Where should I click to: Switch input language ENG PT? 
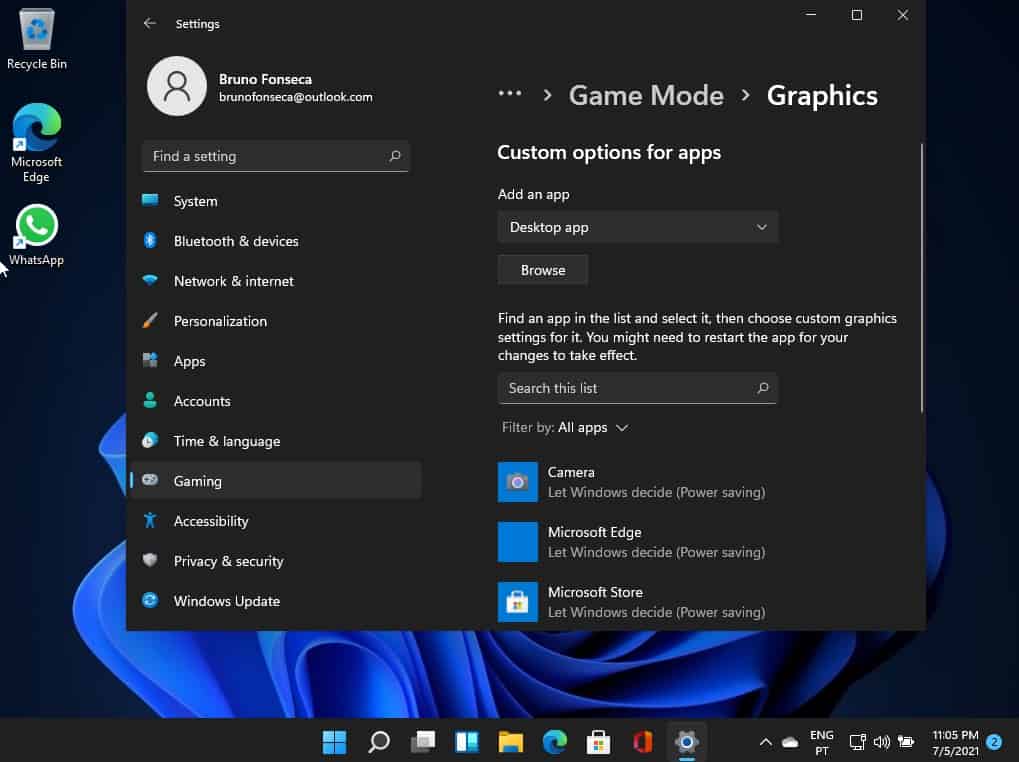(x=821, y=743)
